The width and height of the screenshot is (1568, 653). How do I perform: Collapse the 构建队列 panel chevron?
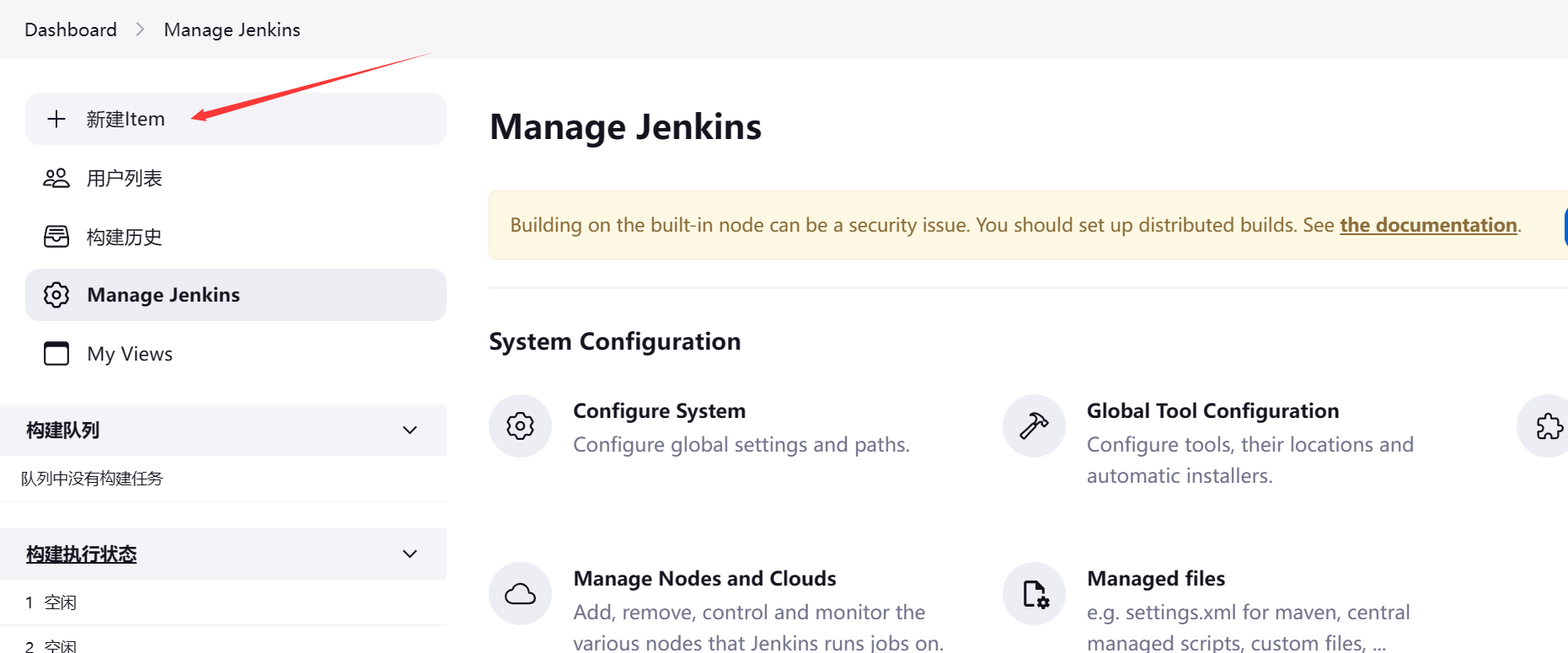[x=410, y=431]
